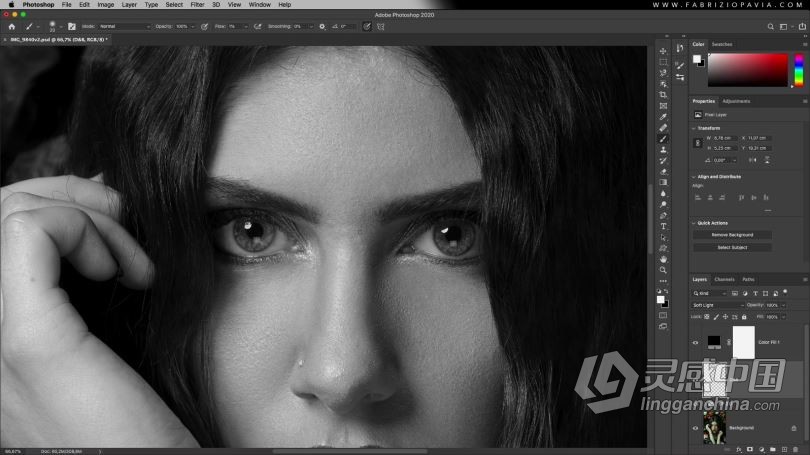This screenshot has width=810, height=455.
Task: Select the Rectangular Marquee tool
Action: (663, 62)
